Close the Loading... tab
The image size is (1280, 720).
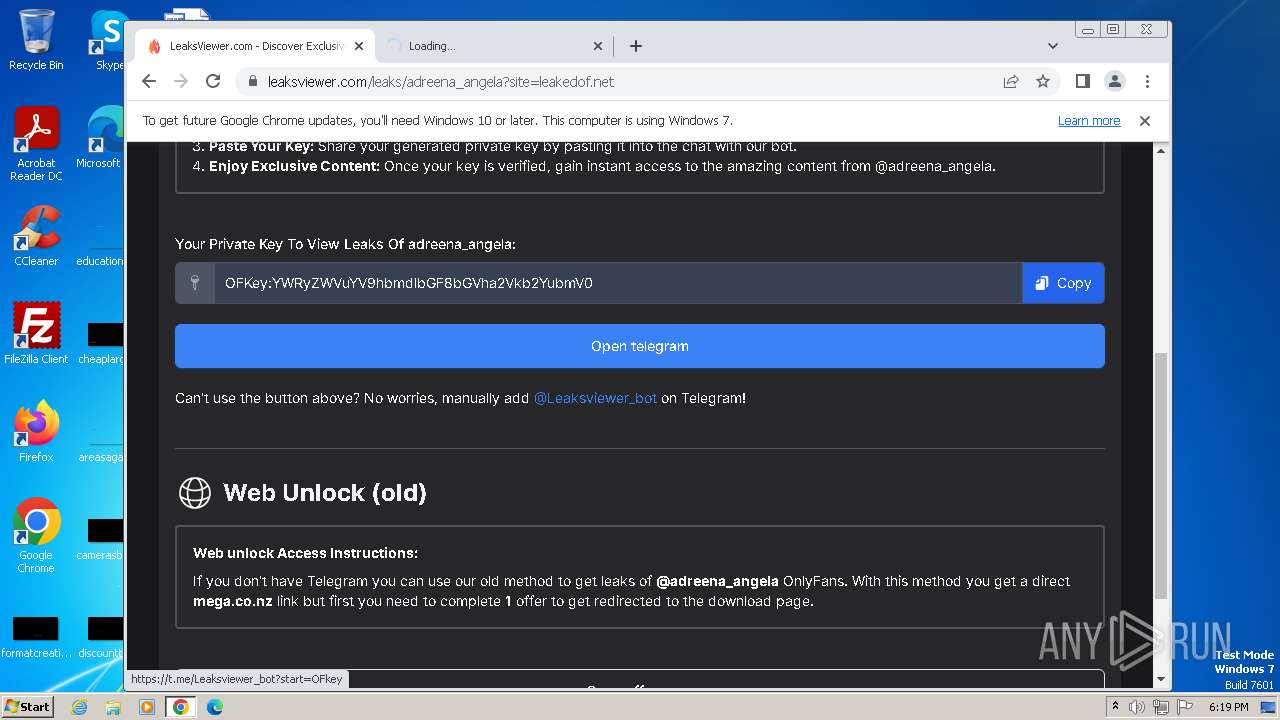(x=598, y=46)
